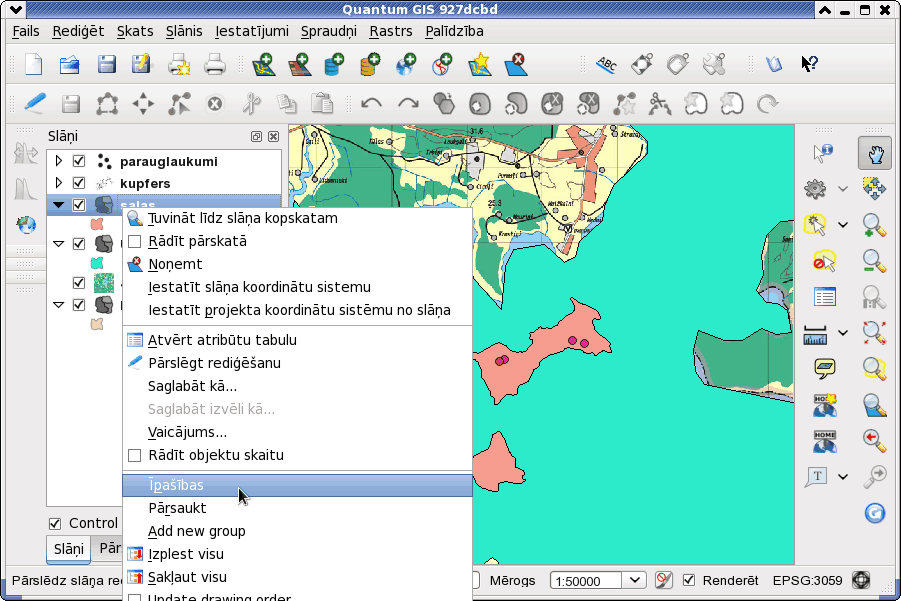
Task: Select the Pan Map hand tool
Action: coord(875,153)
